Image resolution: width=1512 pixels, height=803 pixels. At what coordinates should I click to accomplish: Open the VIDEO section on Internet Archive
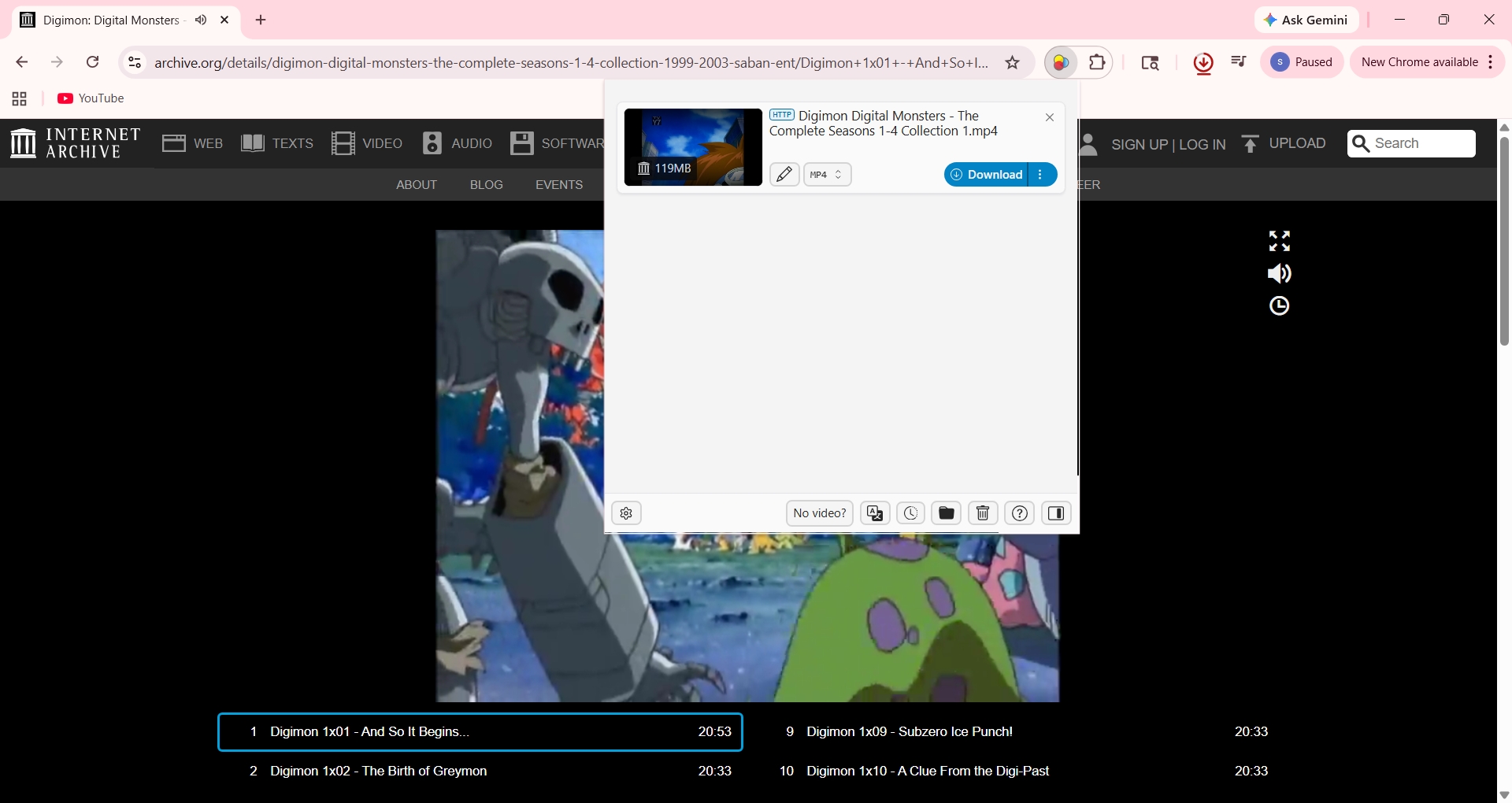(367, 143)
